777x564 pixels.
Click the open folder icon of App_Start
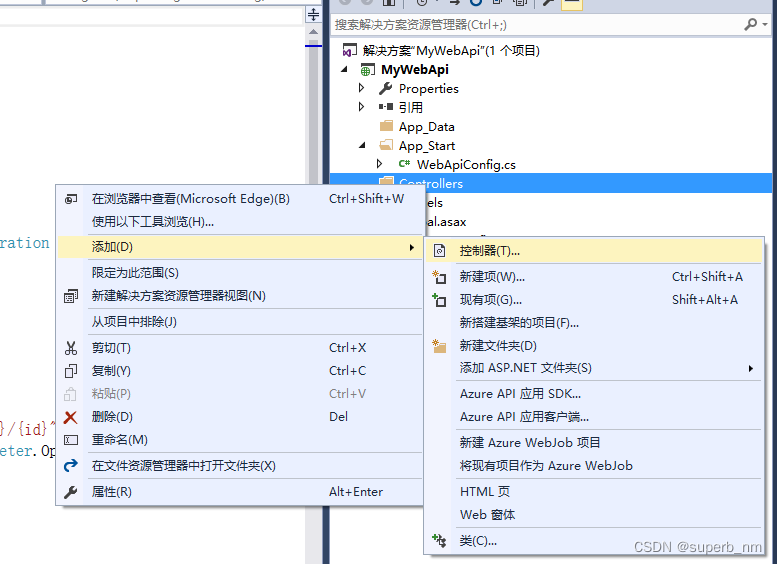(386, 145)
